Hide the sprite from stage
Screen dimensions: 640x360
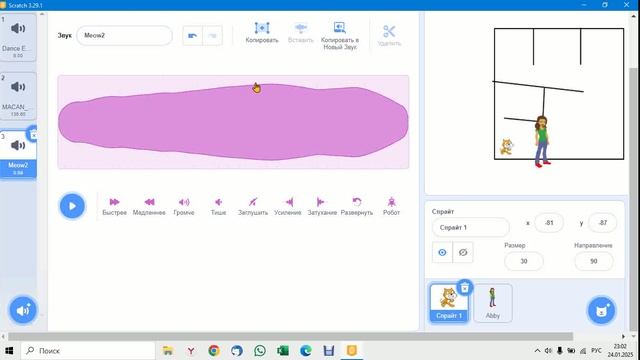[x=462, y=252]
